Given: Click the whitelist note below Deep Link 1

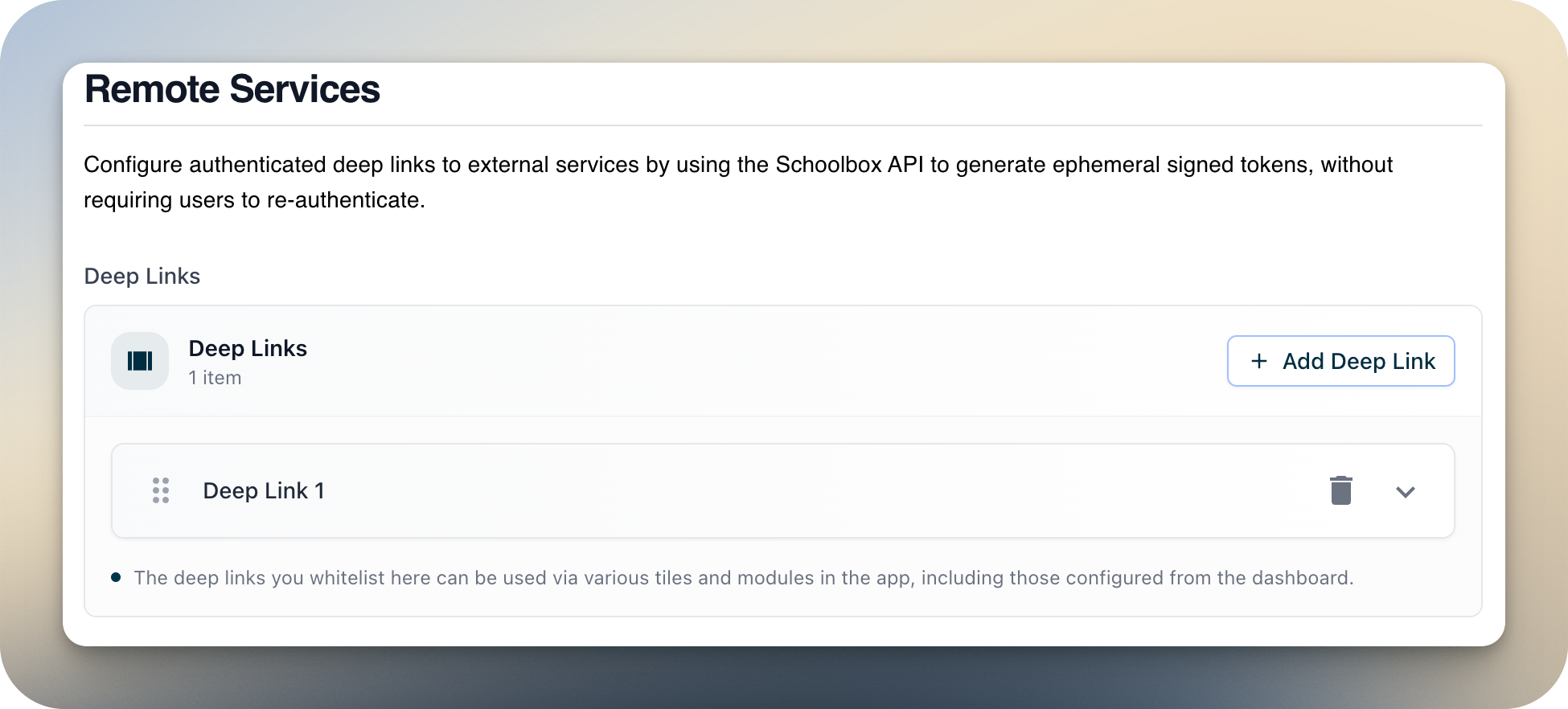Looking at the screenshot, I should click(x=743, y=578).
